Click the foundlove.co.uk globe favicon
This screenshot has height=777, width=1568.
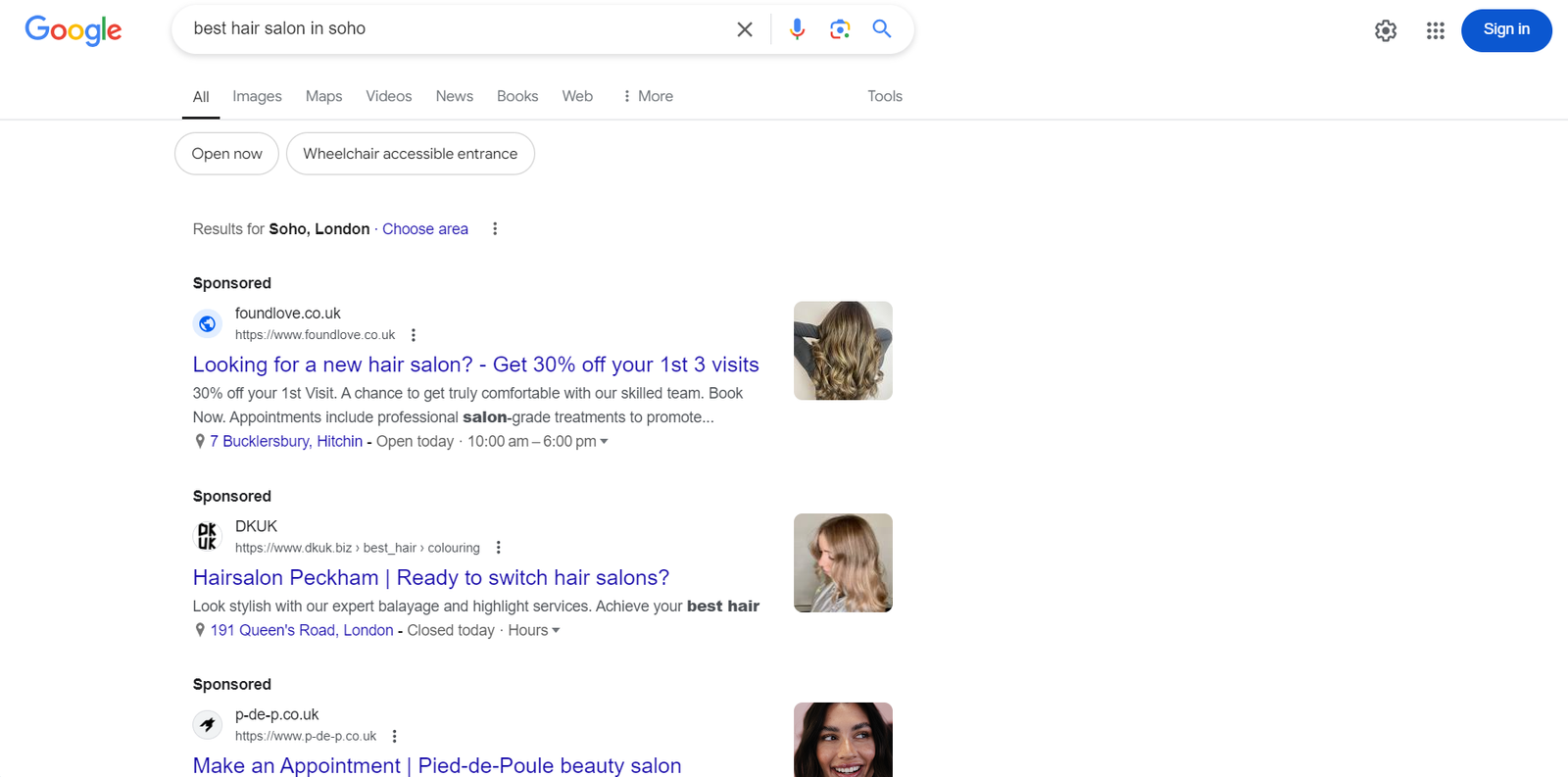208,323
